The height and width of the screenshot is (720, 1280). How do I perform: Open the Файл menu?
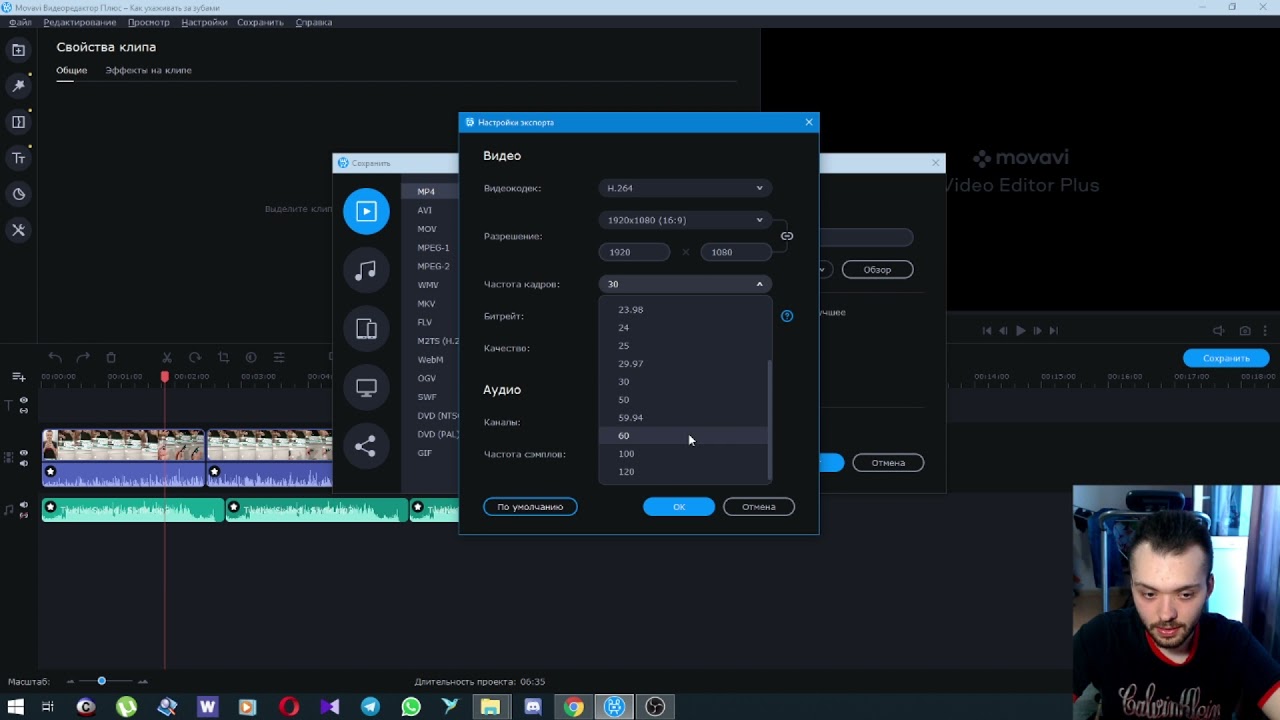point(20,22)
